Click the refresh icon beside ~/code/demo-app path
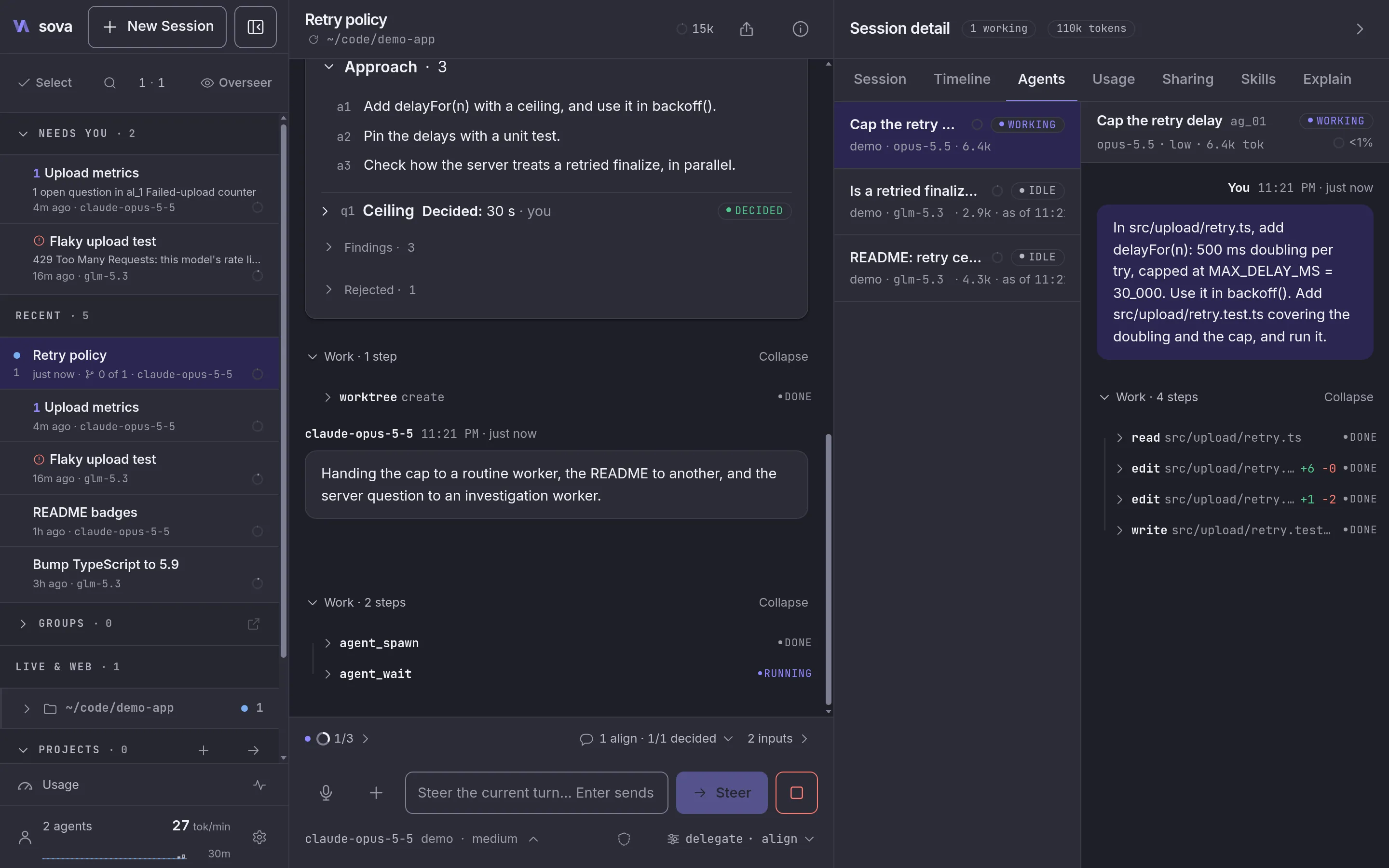This screenshot has width=1389, height=868. pos(313,40)
